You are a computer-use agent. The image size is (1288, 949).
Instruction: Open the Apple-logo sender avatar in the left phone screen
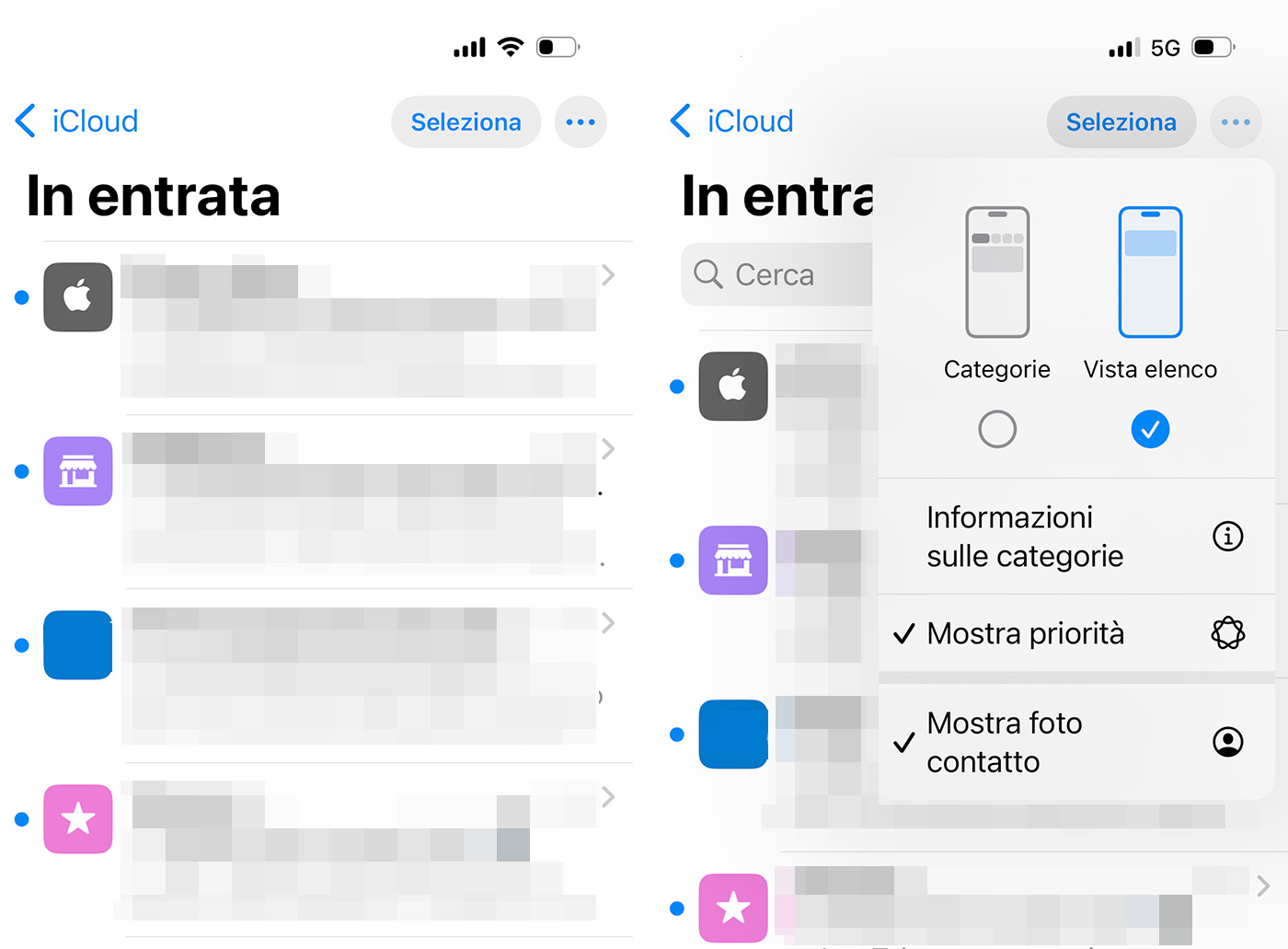tap(78, 297)
